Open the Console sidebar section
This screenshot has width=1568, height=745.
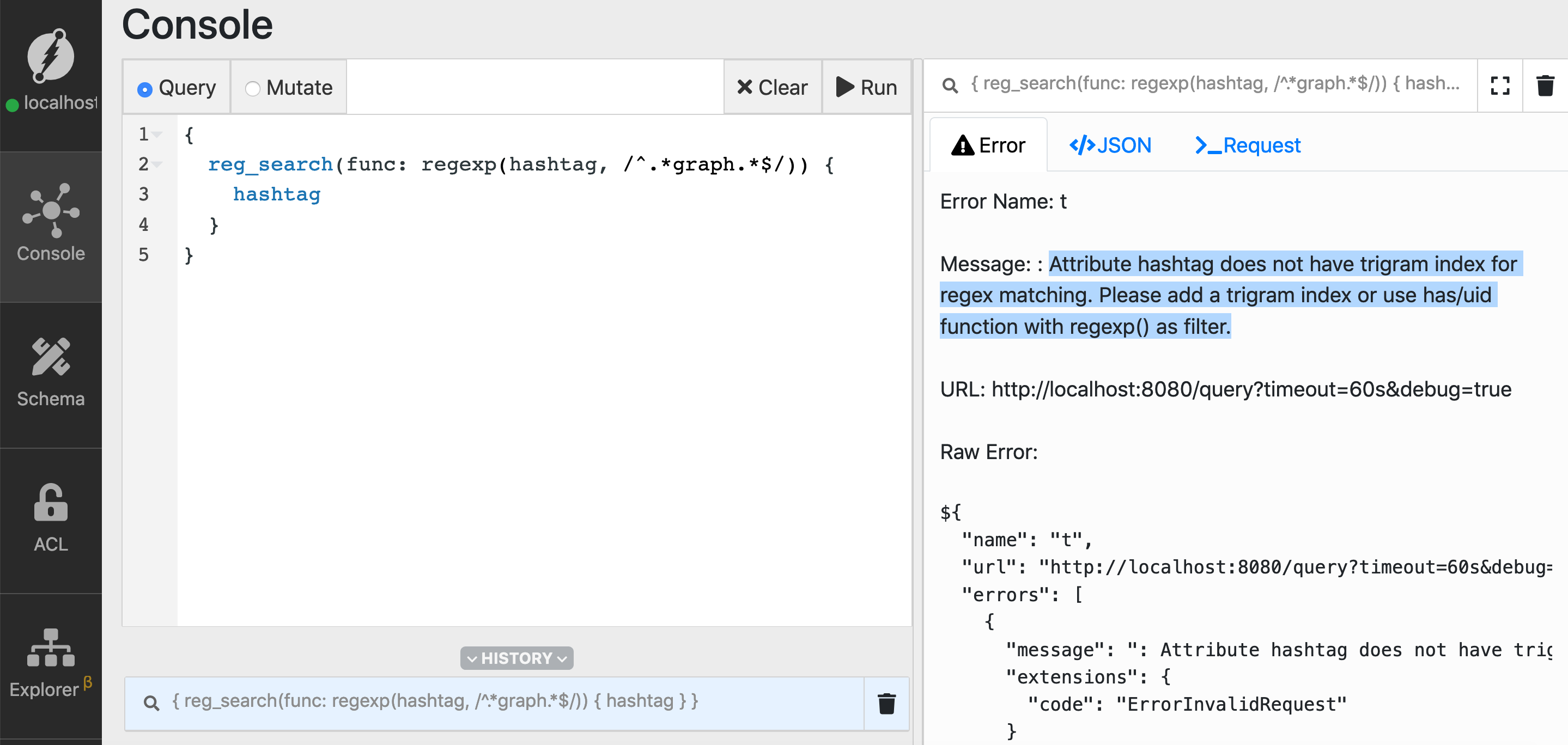click(x=51, y=227)
